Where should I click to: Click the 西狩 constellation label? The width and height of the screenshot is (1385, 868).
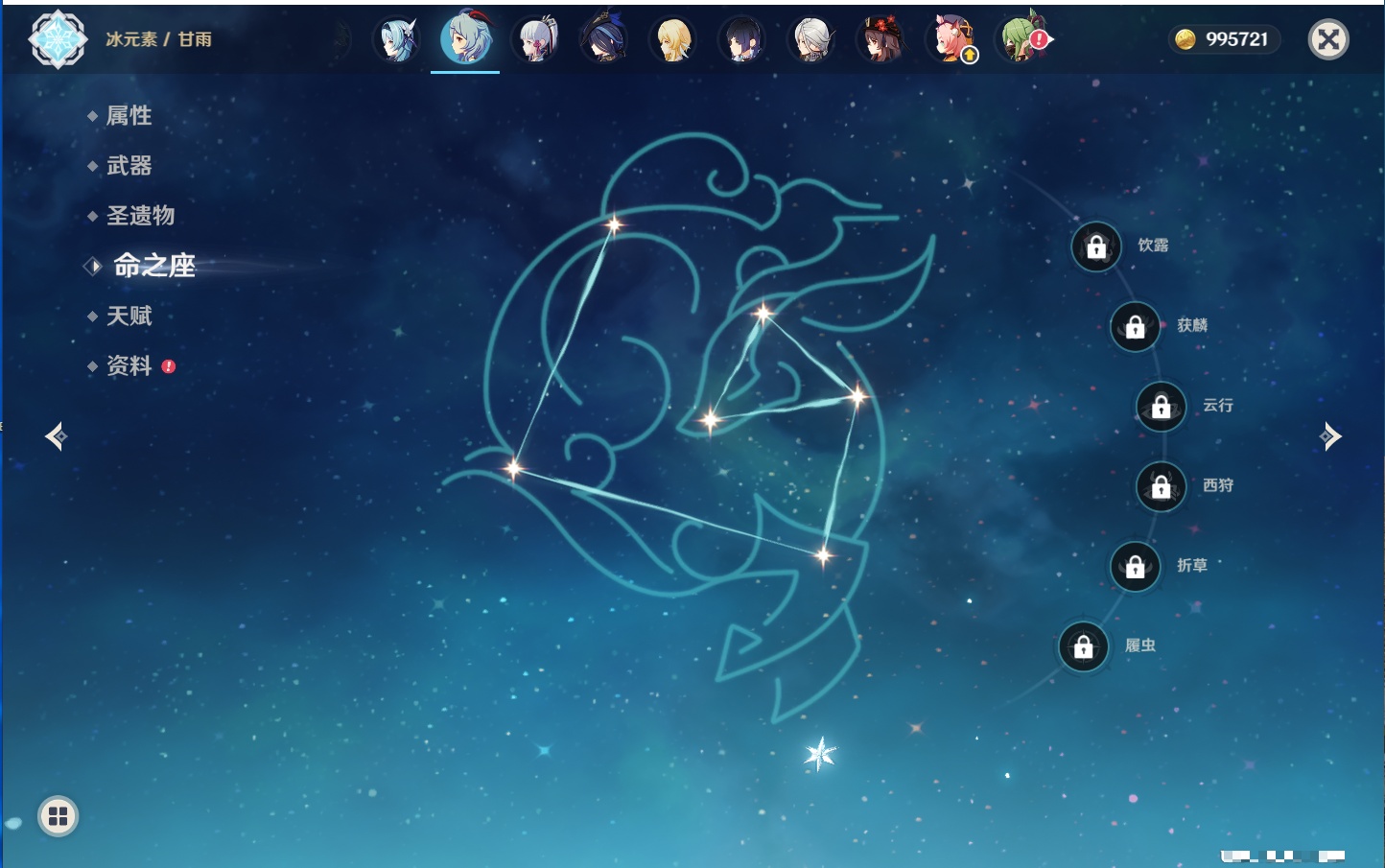[1218, 485]
